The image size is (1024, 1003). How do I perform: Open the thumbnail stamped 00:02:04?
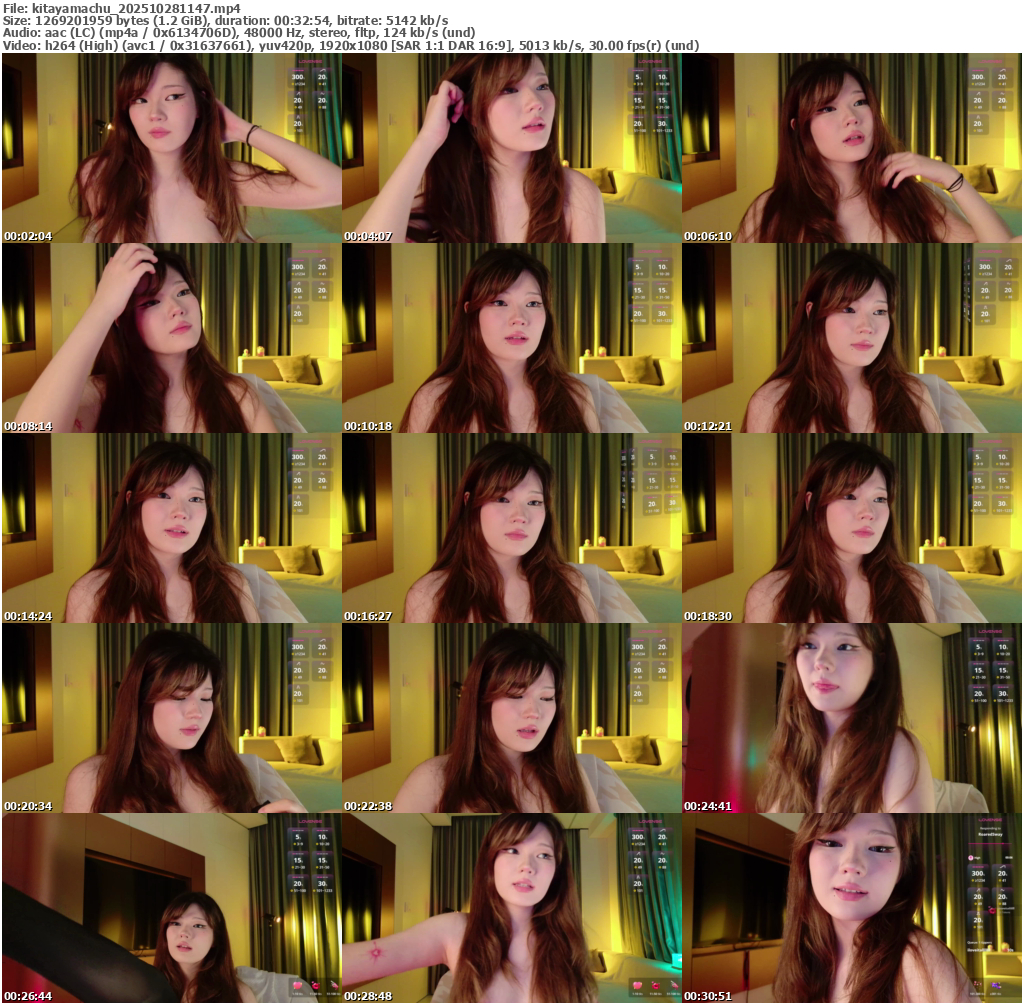pos(171,148)
